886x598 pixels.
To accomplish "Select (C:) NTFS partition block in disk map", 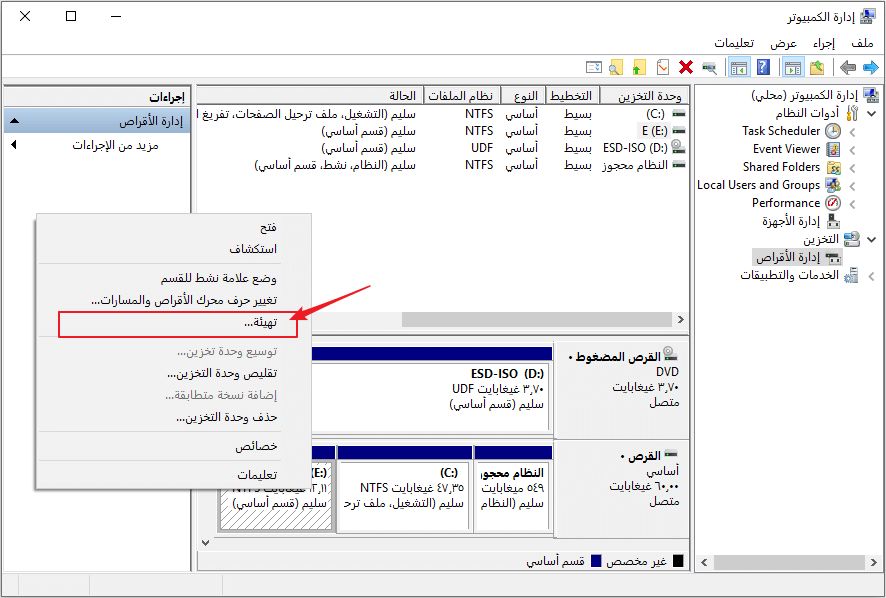I will 405,489.
